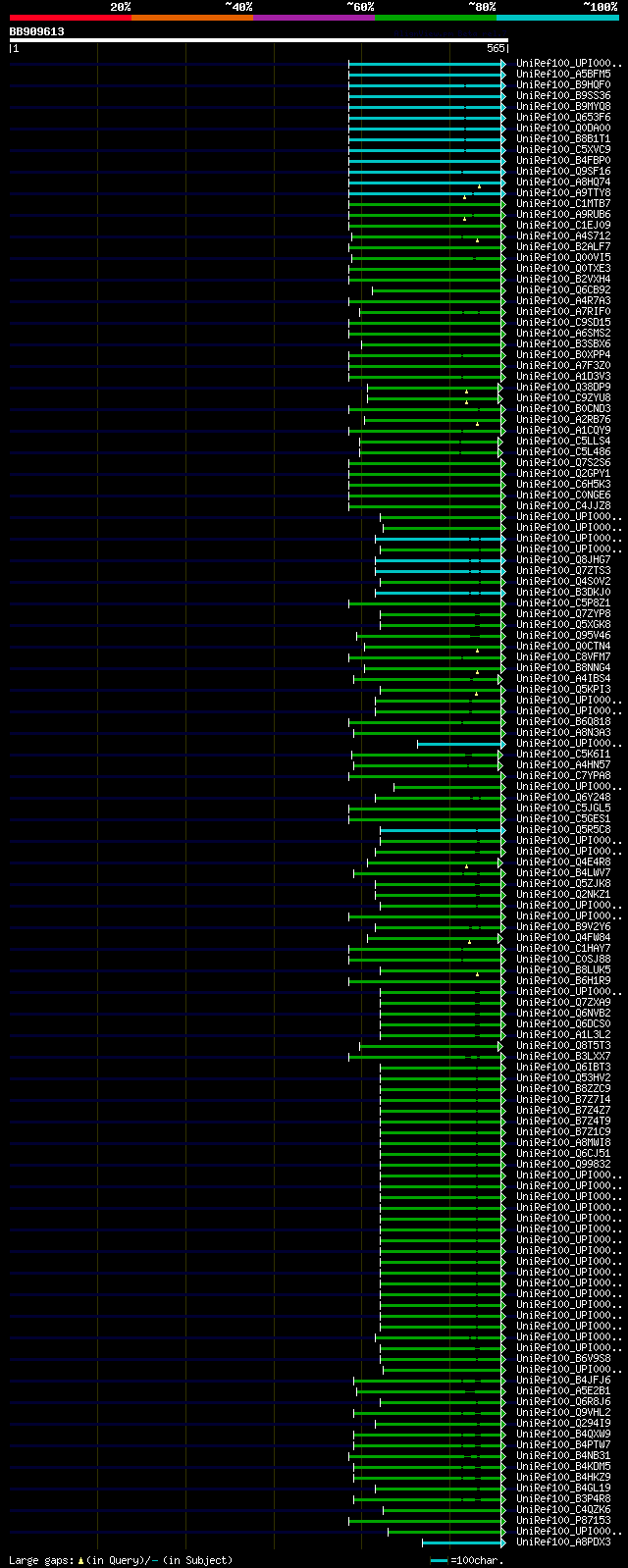Viewport: 628px width, 1568px height.
Task: Select the UniRef100_C5P8Z1 label
Action: pos(563,603)
